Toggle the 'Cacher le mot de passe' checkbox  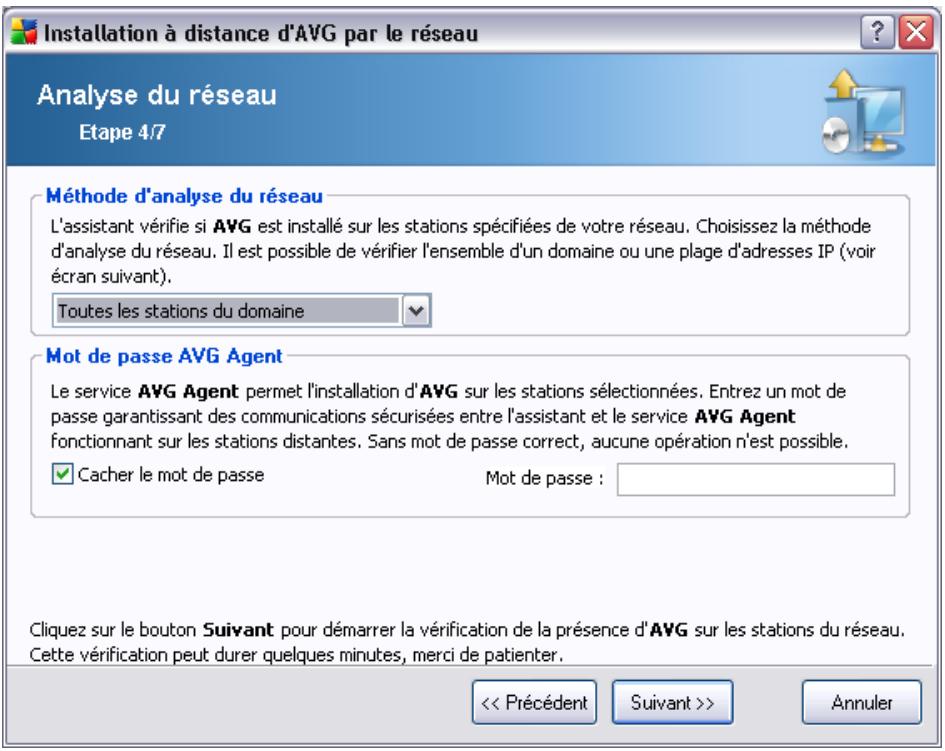point(62,474)
